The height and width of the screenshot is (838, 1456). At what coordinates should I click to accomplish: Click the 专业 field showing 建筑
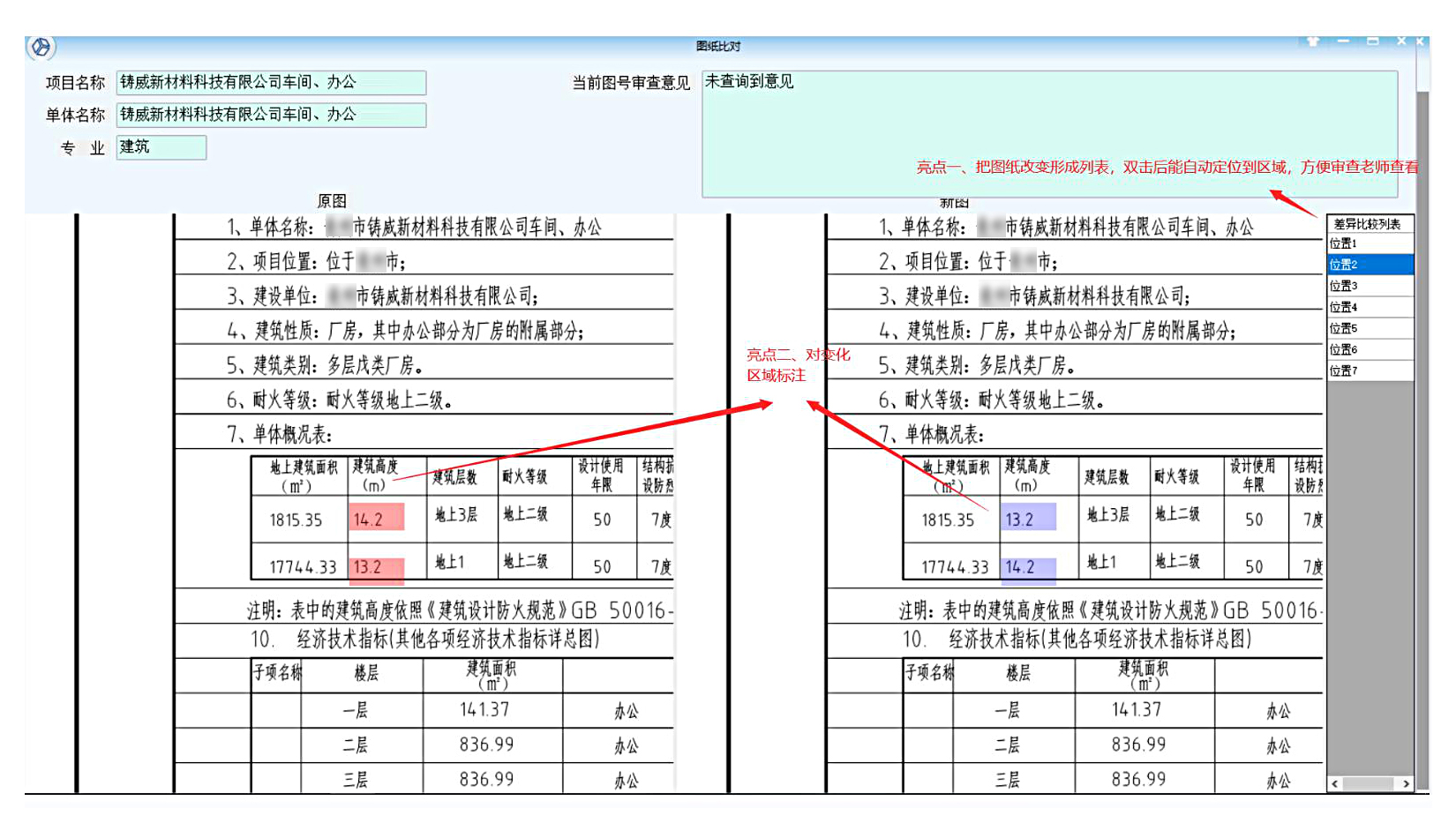point(161,147)
